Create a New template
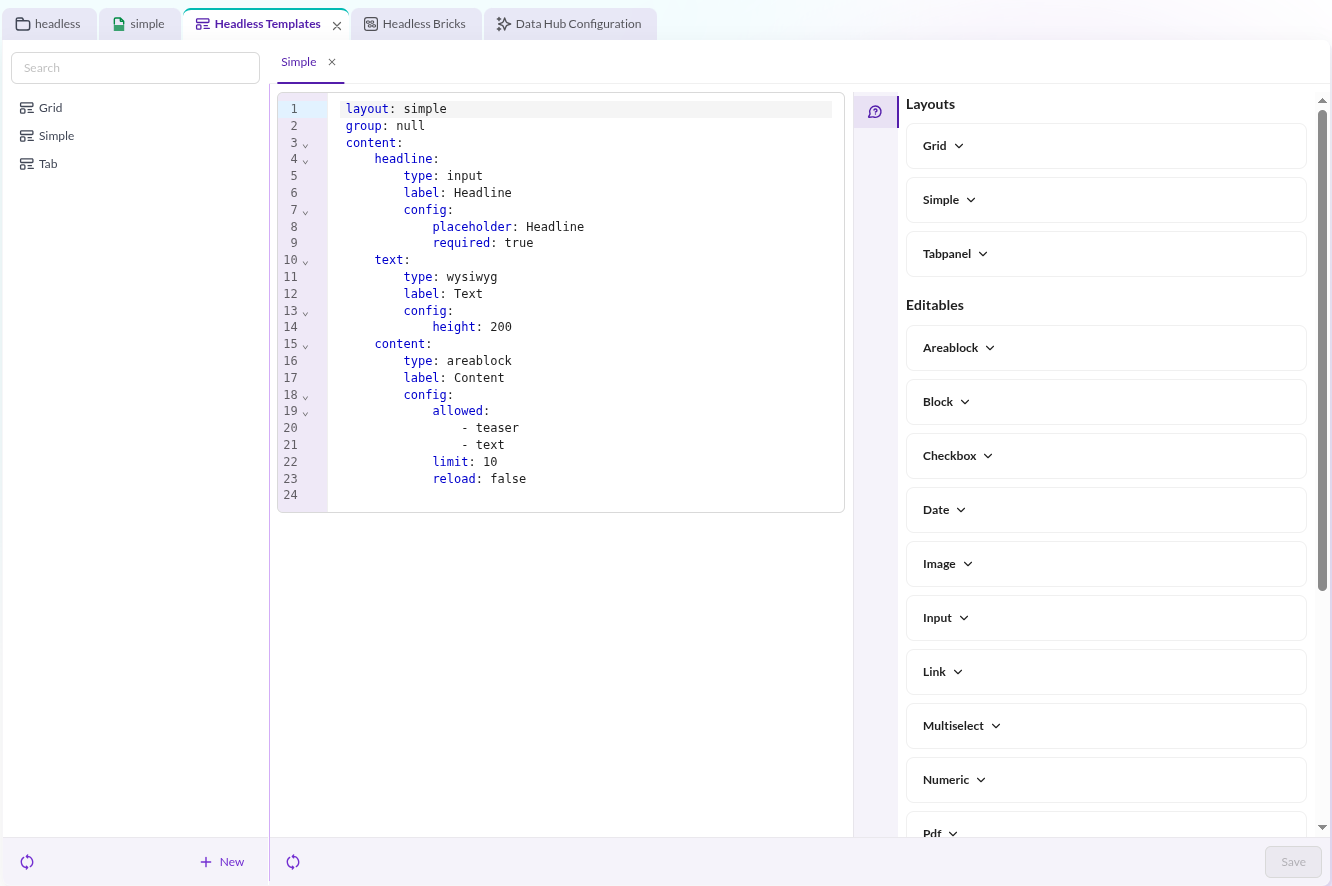Viewport: 1332px width, 886px height. (222, 862)
